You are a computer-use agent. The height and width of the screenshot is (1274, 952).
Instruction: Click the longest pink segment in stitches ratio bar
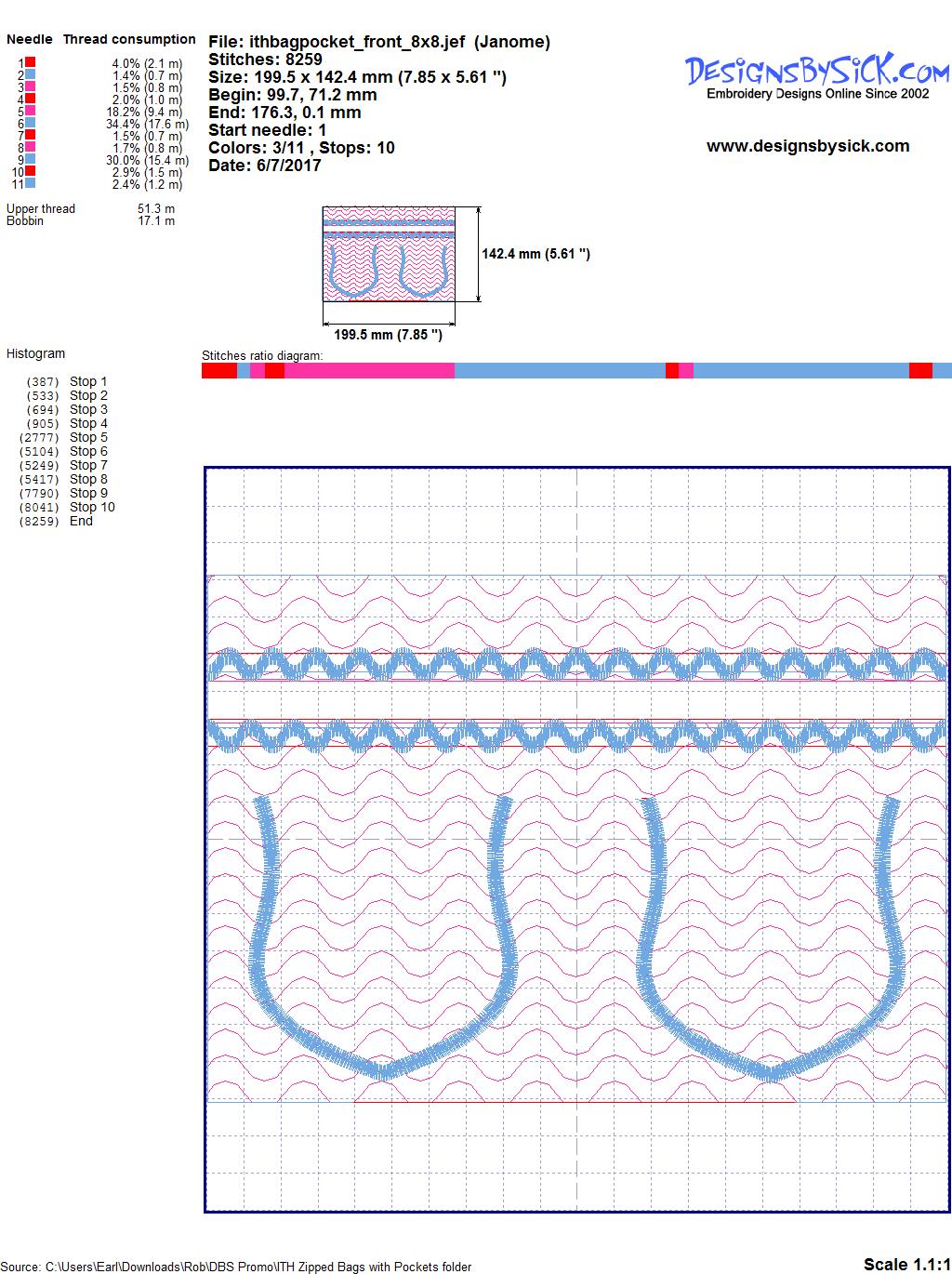369,371
